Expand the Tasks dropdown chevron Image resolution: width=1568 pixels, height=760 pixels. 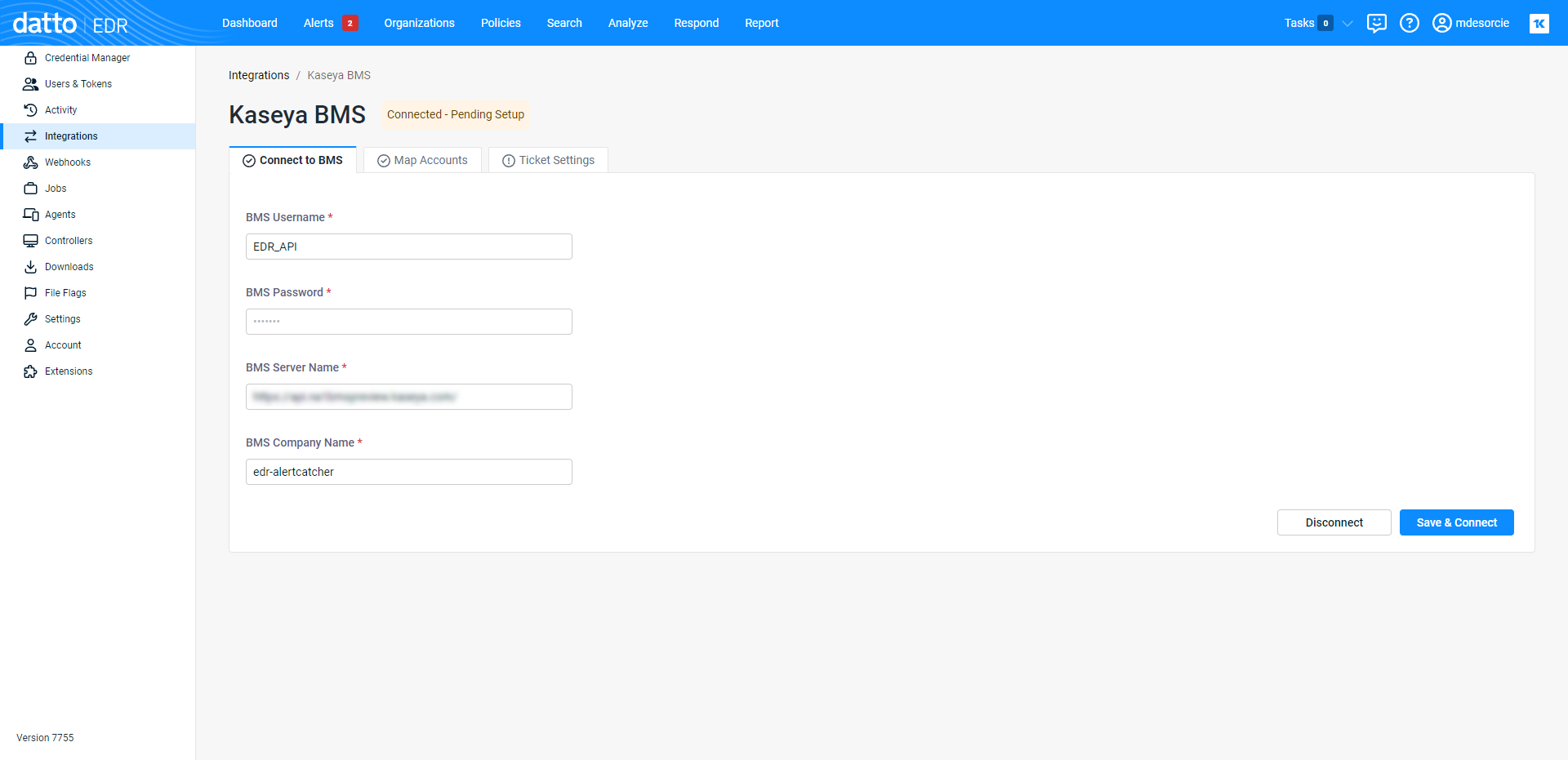(1347, 23)
